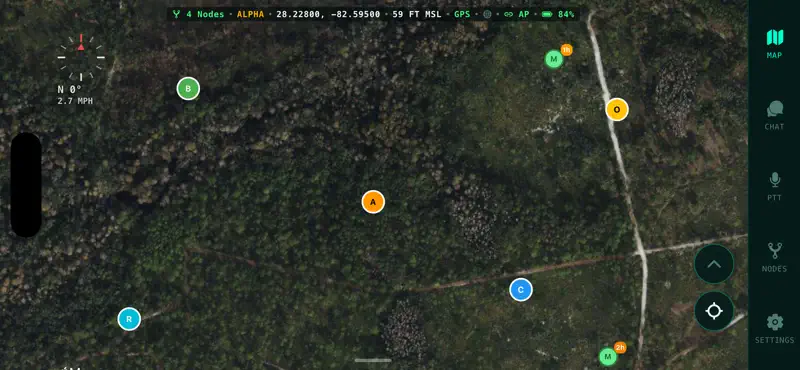Select the M marker with 2h badge
Viewport: 800px width, 370px height.
(x=607, y=356)
